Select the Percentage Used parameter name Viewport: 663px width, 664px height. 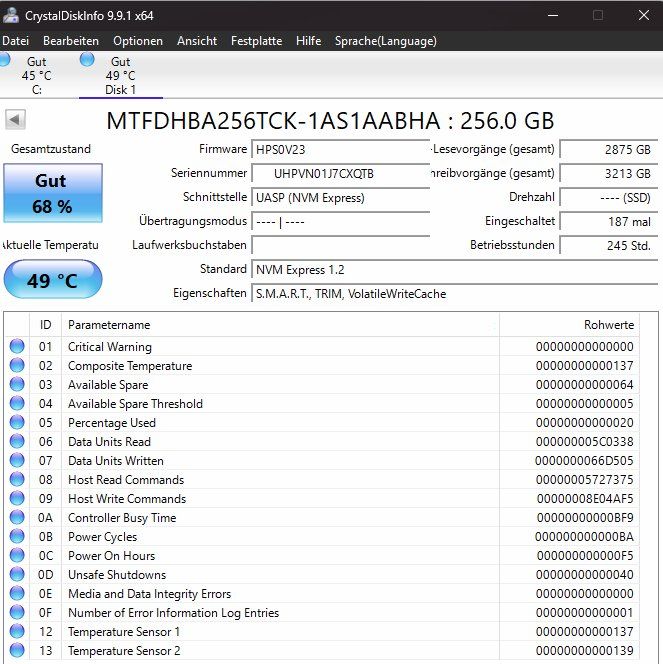[112, 423]
